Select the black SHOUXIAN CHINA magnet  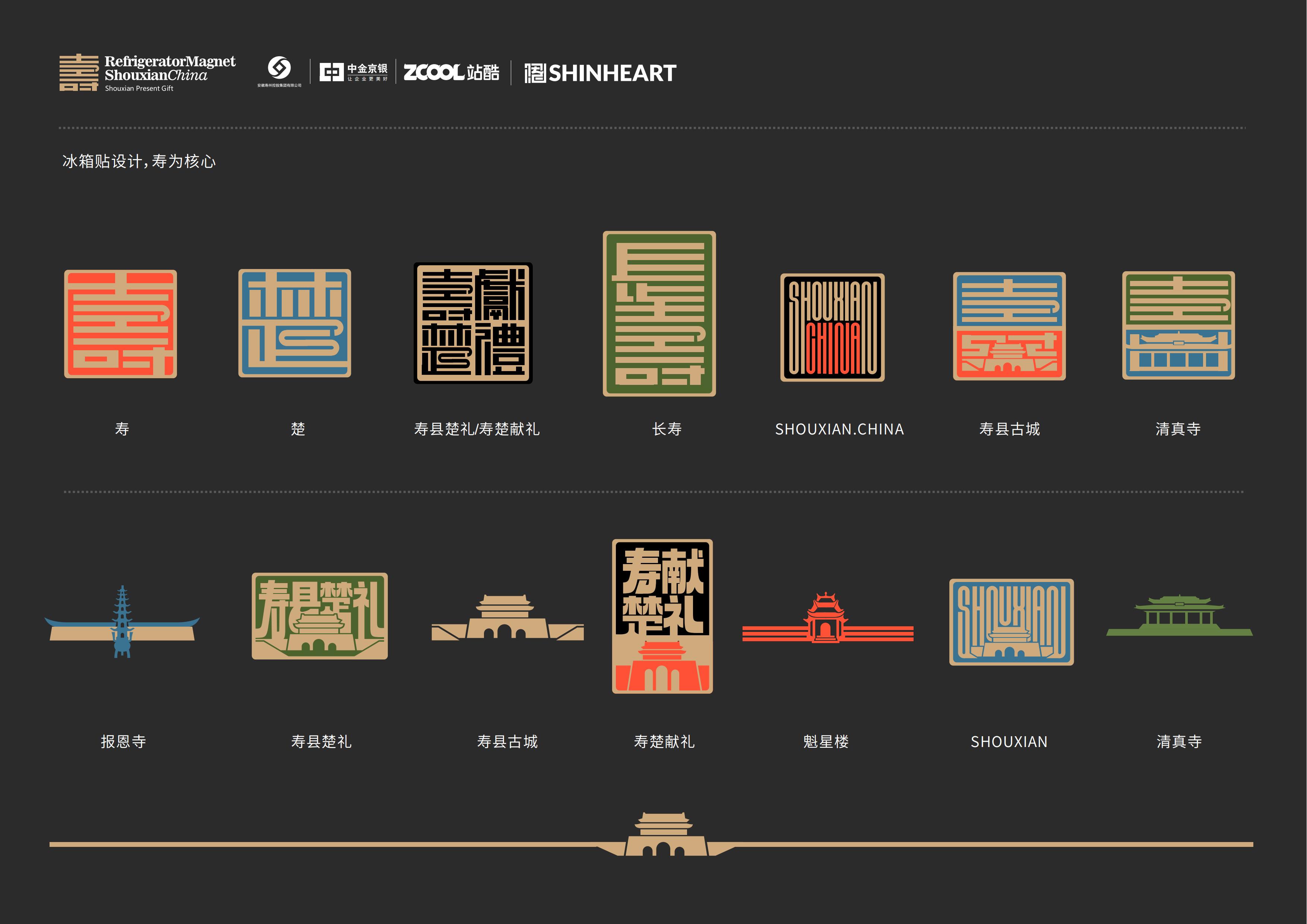(x=832, y=327)
